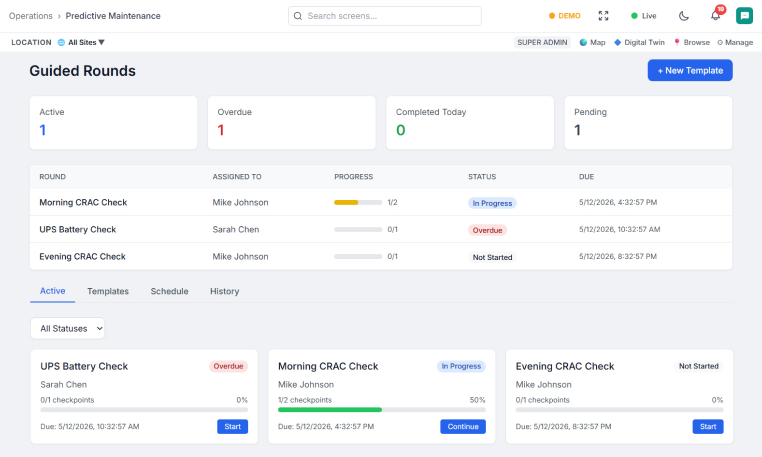Continue the Morning CRAC Check round
This screenshot has width=762, height=457.
pyautogui.click(x=463, y=426)
